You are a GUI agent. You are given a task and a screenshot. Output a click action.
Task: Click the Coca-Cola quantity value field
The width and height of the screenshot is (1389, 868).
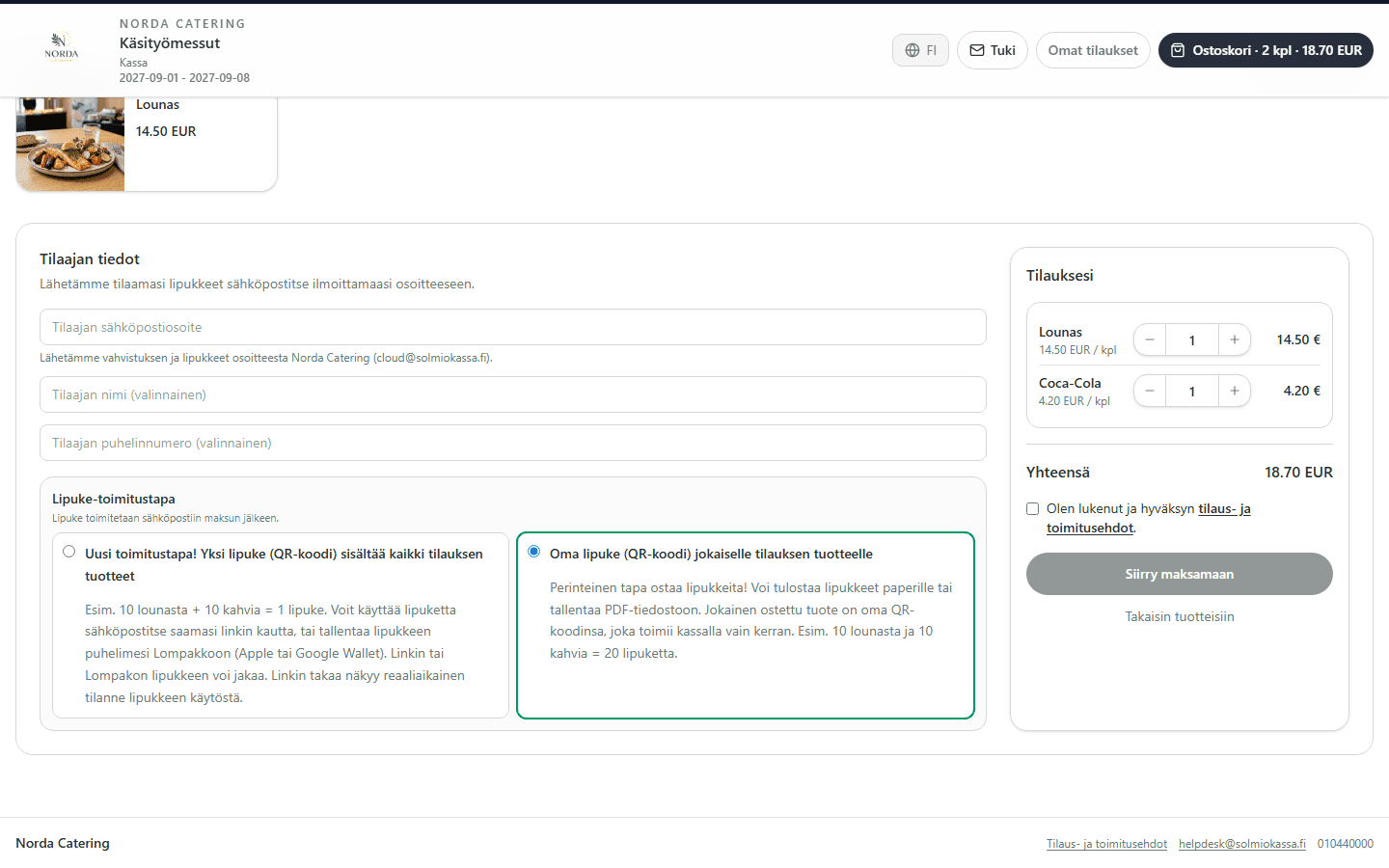tap(1192, 391)
